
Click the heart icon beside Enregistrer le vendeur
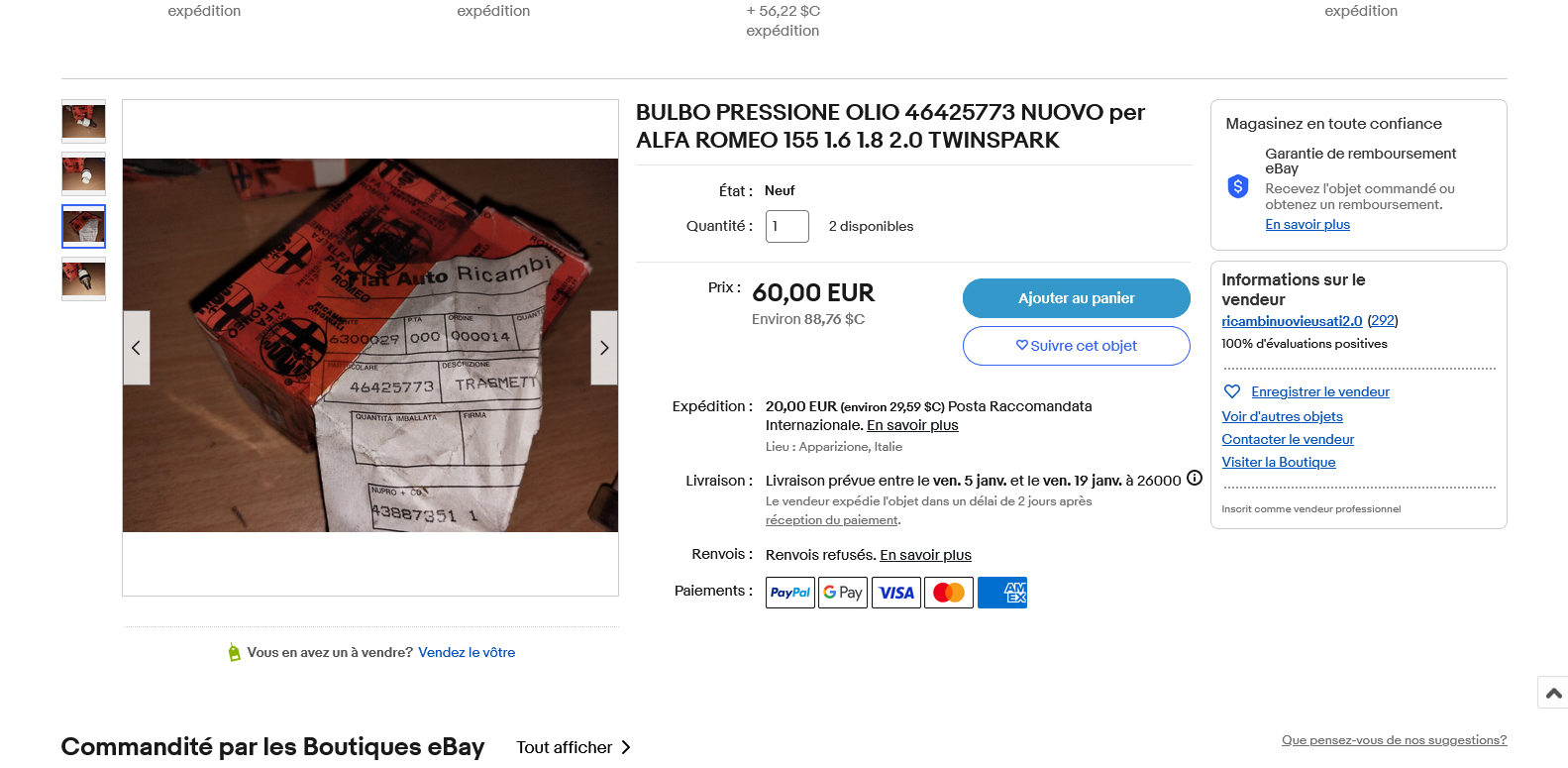(x=1232, y=391)
